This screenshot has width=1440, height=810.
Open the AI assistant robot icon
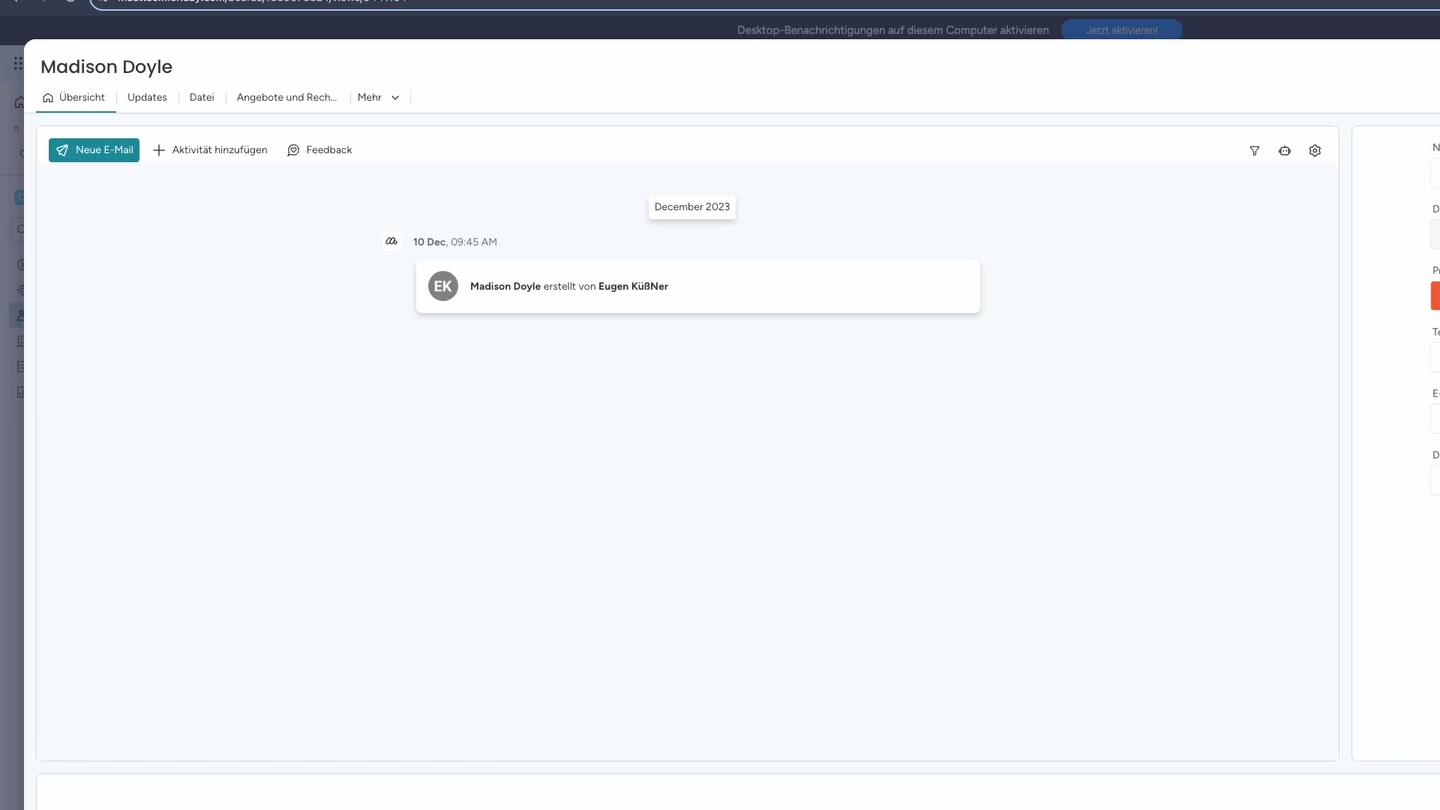pyautogui.click(x=1284, y=150)
